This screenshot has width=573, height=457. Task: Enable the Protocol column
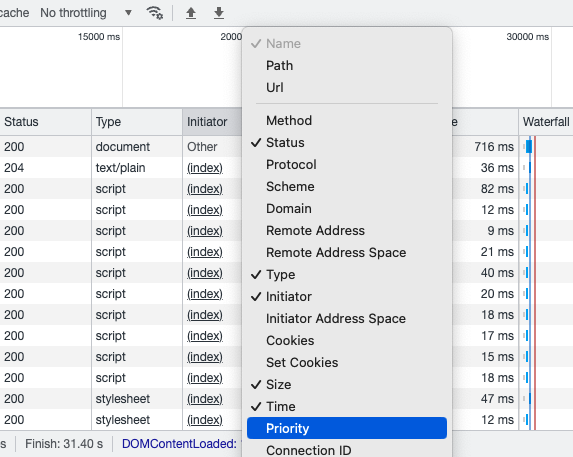point(346,164)
